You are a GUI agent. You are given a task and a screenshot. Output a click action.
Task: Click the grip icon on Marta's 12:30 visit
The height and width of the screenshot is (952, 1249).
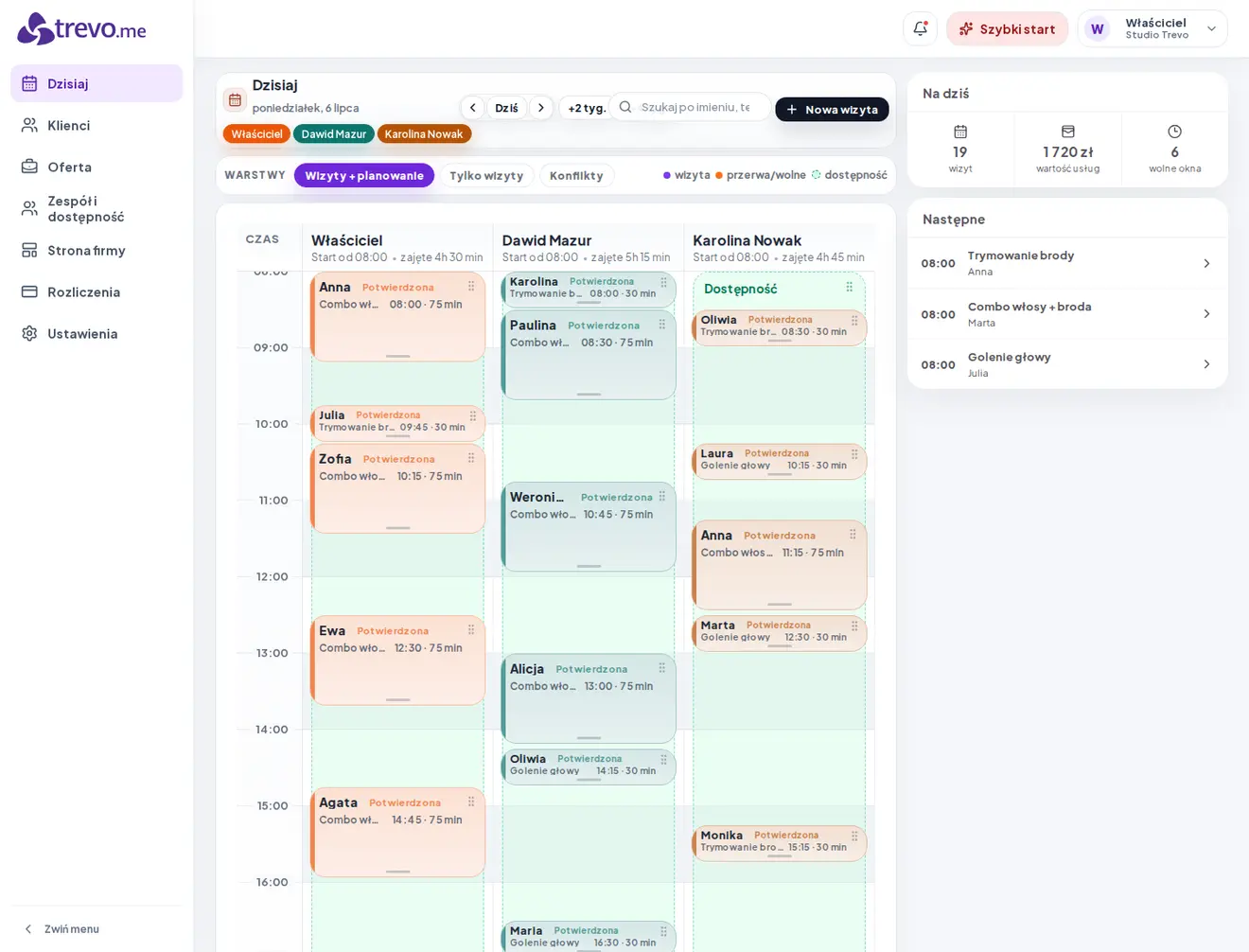(855, 625)
